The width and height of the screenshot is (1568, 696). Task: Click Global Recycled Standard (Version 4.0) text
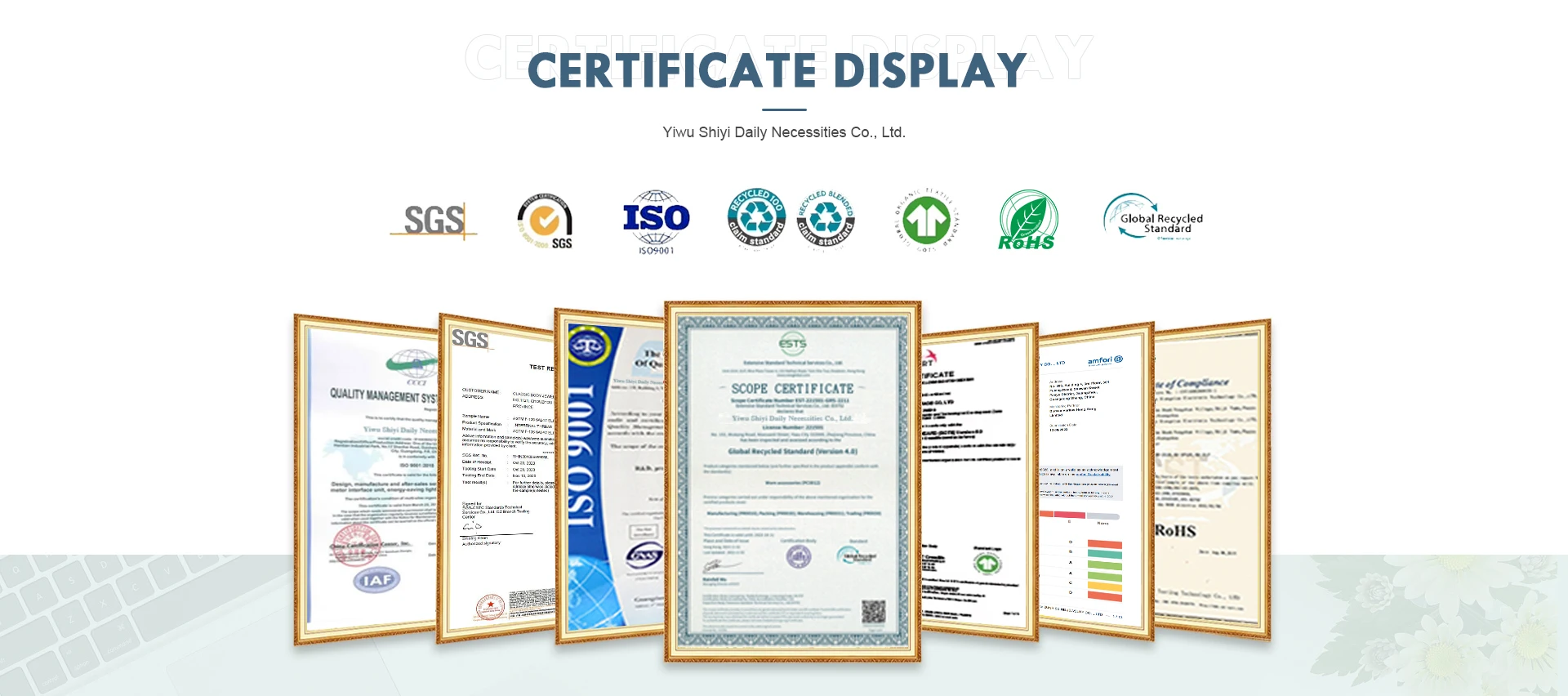point(792,451)
